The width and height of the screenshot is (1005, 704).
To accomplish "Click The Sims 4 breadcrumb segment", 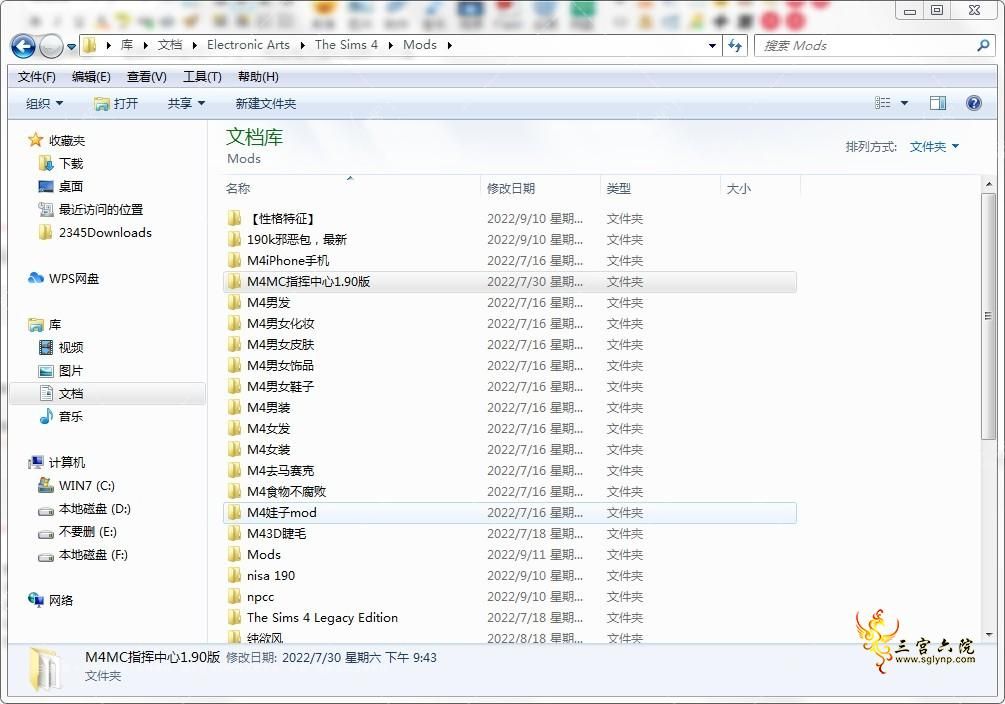I will (346, 45).
